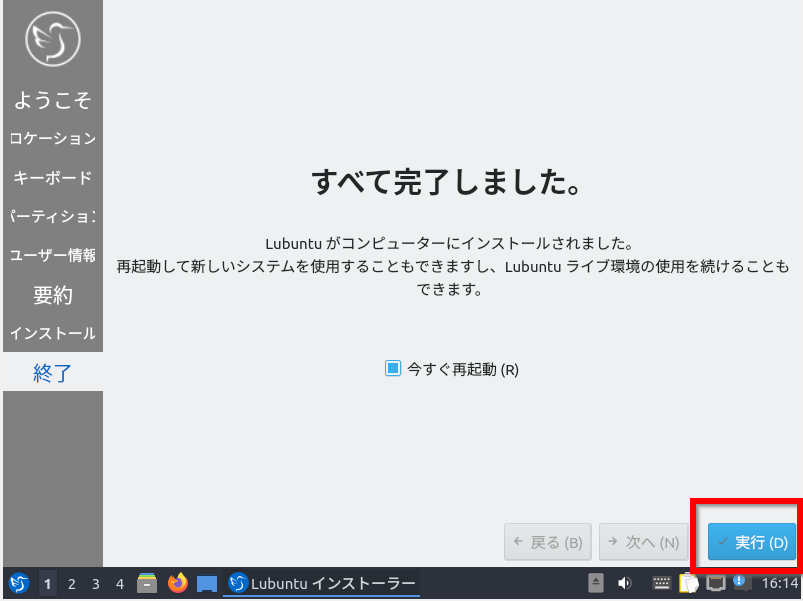803x601 pixels.
Task: Switch to workspace 4
Action: click(120, 584)
